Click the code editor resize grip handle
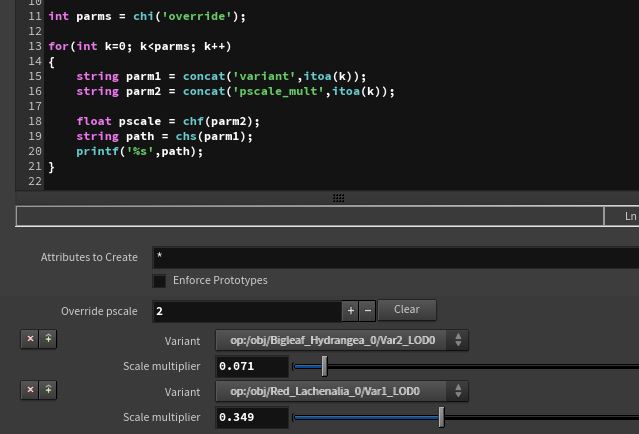This screenshot has width=639, height=434. [338, 198]
